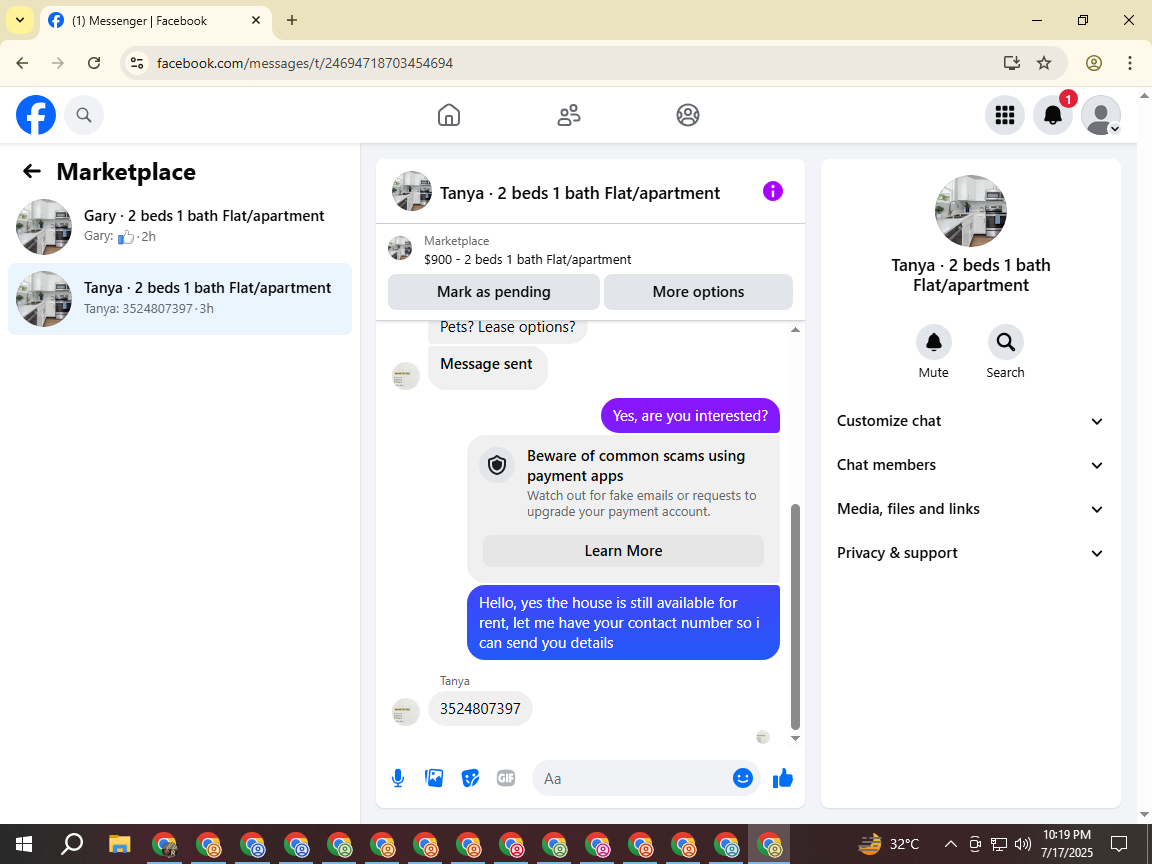Click the 3524807397 message from Tanya
This screenshot has width=1152, height=864.
coord(480,709)
